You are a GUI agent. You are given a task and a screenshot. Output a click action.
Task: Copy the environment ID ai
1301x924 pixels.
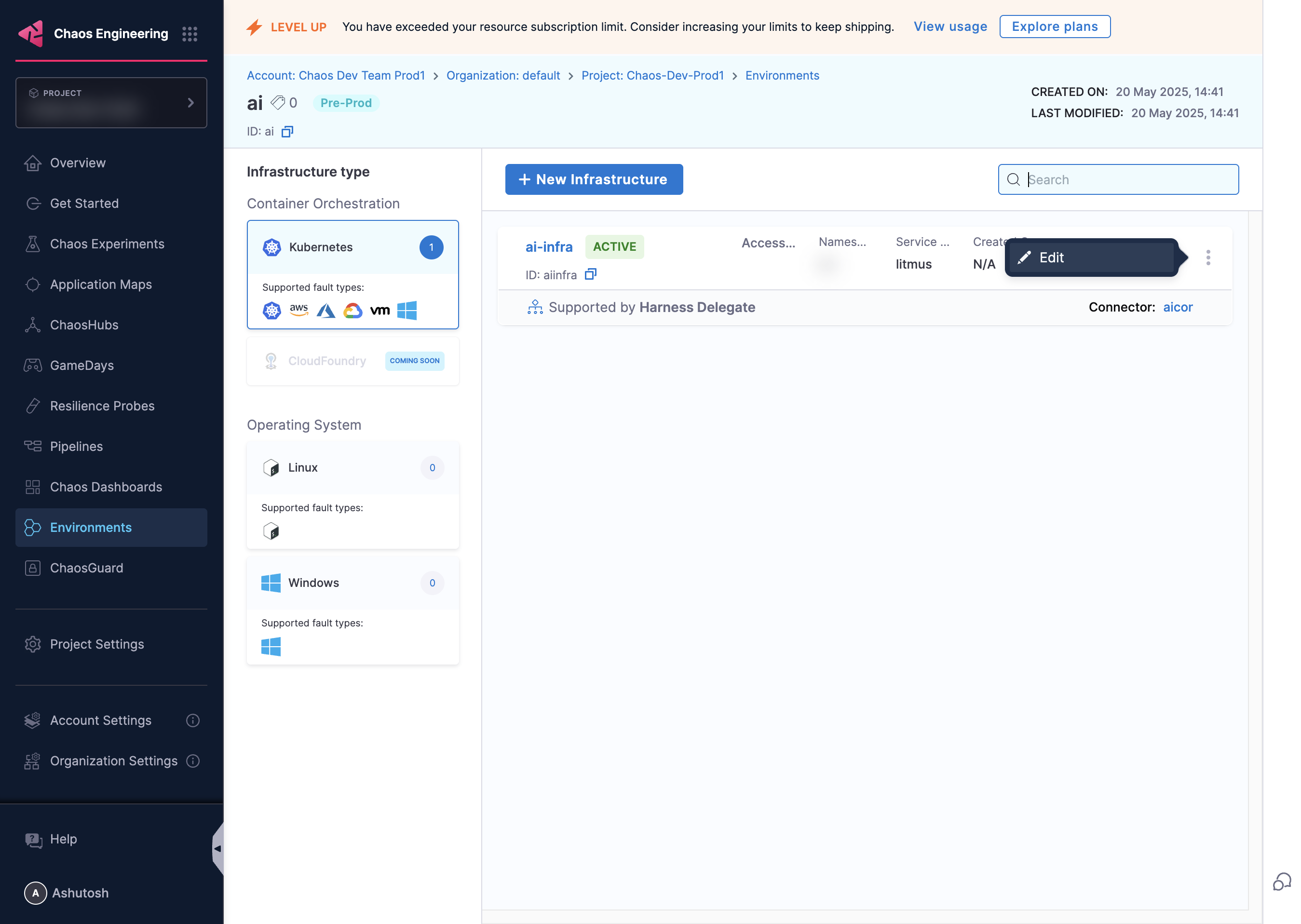[x=287, y=132]
